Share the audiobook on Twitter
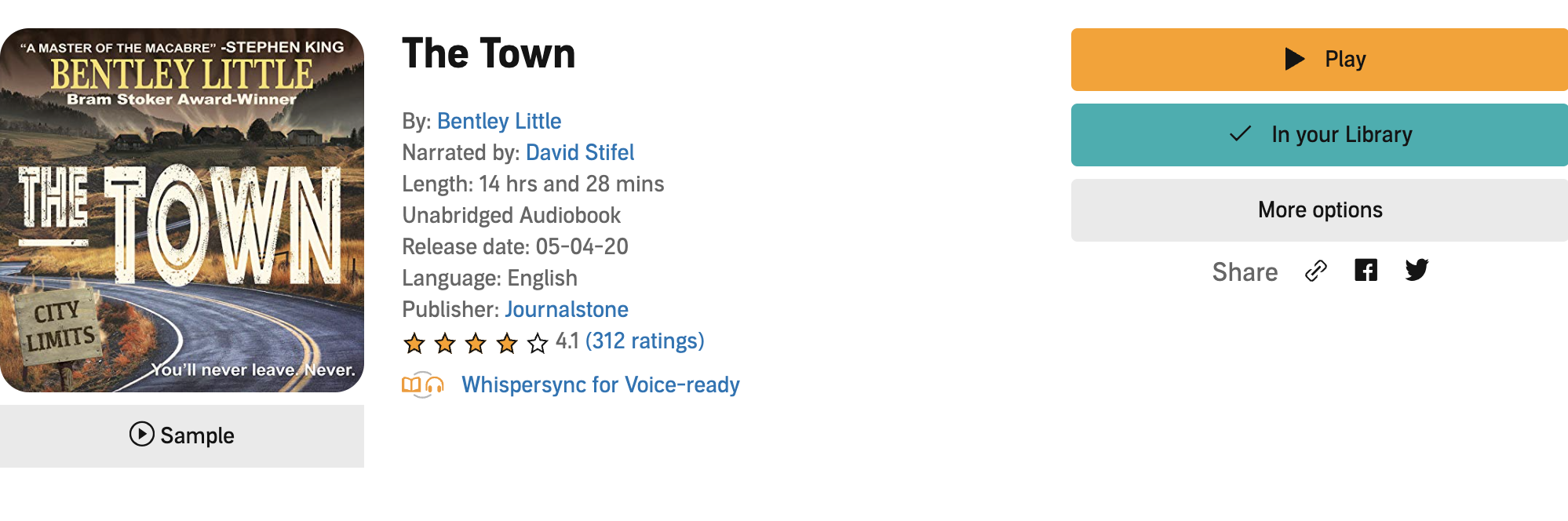This screenshot has height=521, width=1568. point(1417,271)
